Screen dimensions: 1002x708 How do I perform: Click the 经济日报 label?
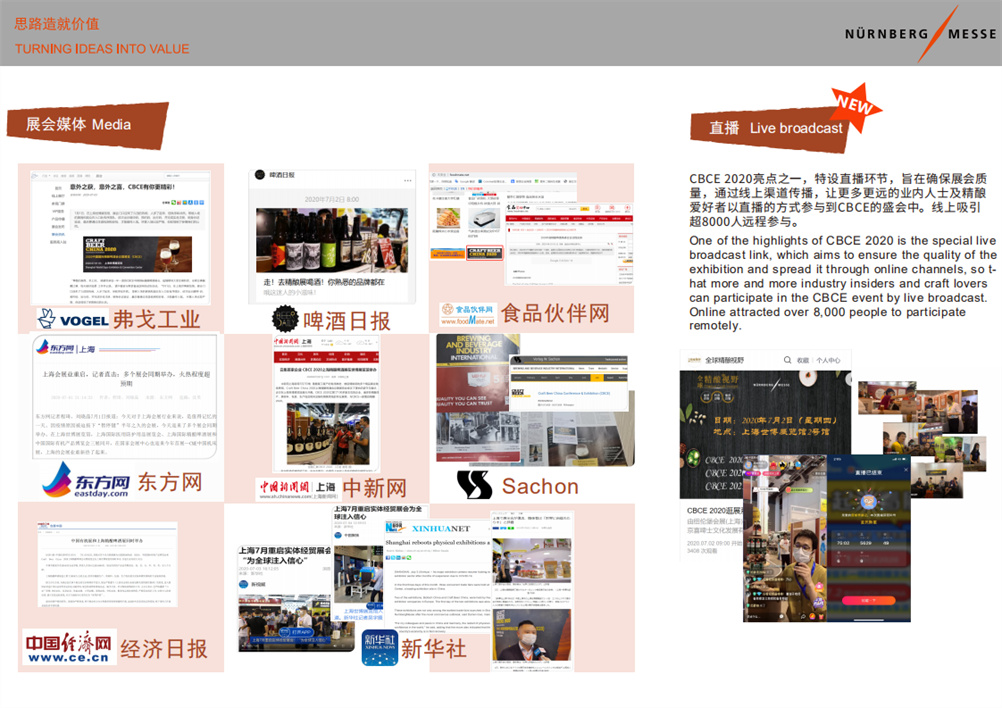pos(164,649)
